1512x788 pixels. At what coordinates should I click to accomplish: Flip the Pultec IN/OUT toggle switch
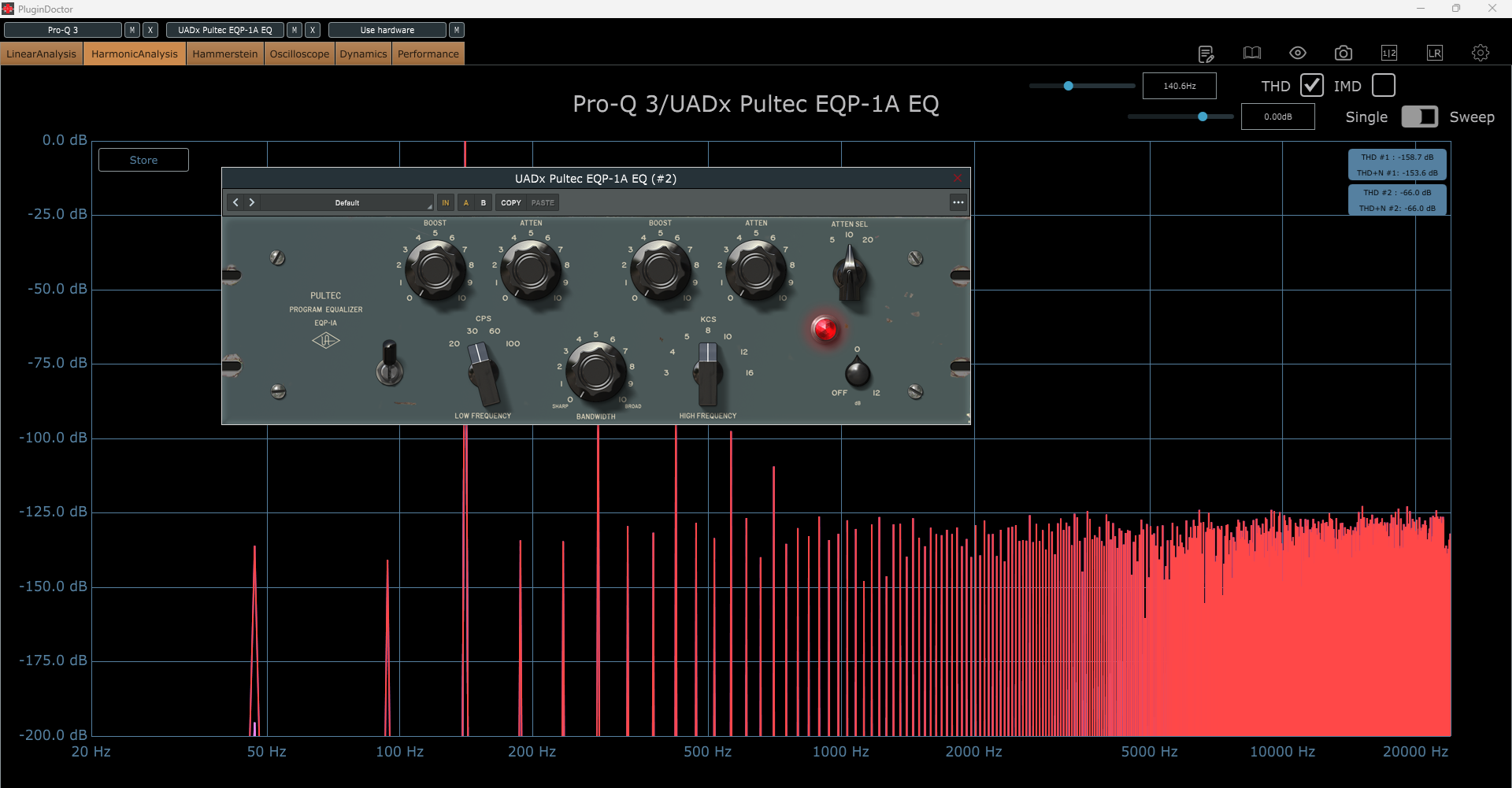click(389, 364)
